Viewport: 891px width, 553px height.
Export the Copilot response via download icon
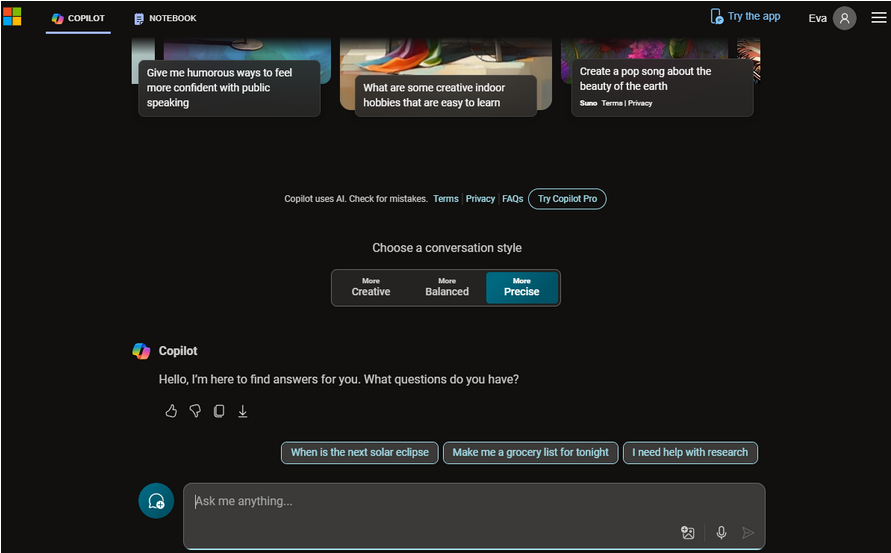click(243, 411)
